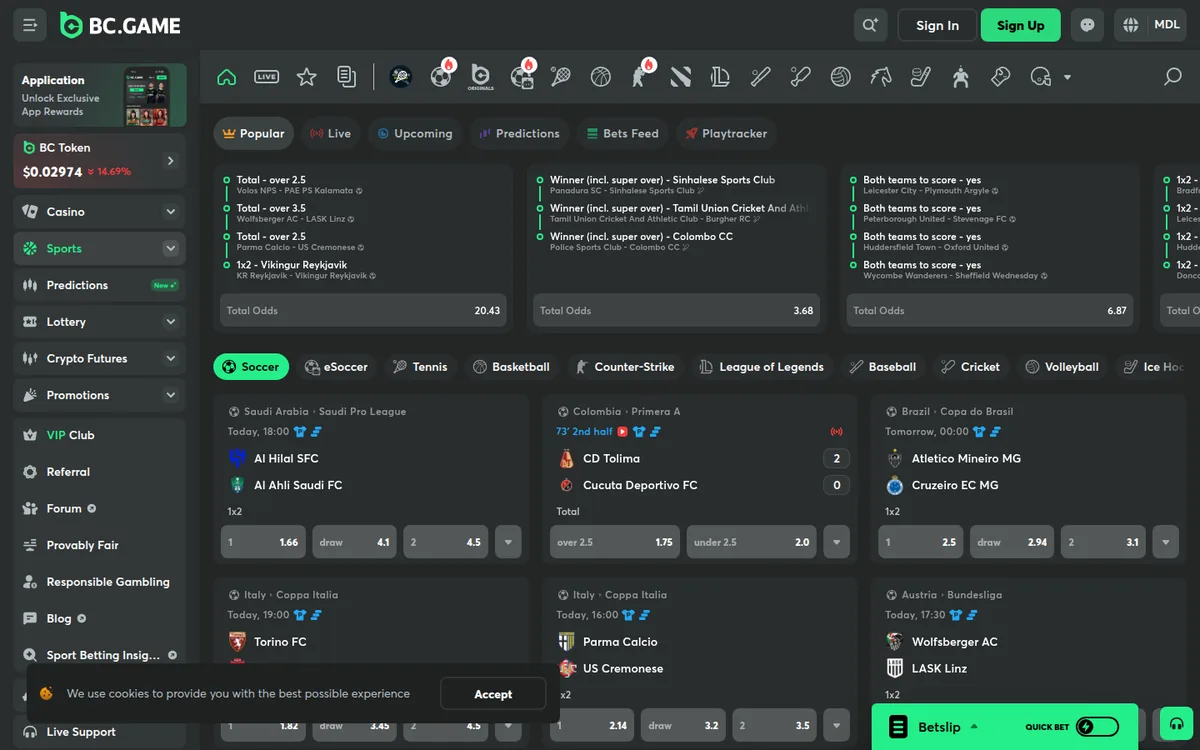Switch to the Upcoming tab

tap(415, 133)
